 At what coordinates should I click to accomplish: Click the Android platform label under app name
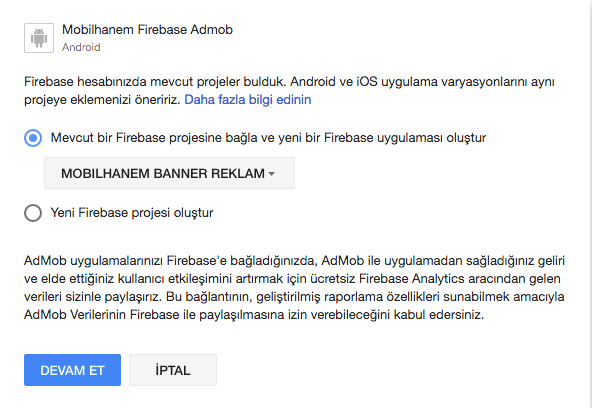click(x=81, y=47)
